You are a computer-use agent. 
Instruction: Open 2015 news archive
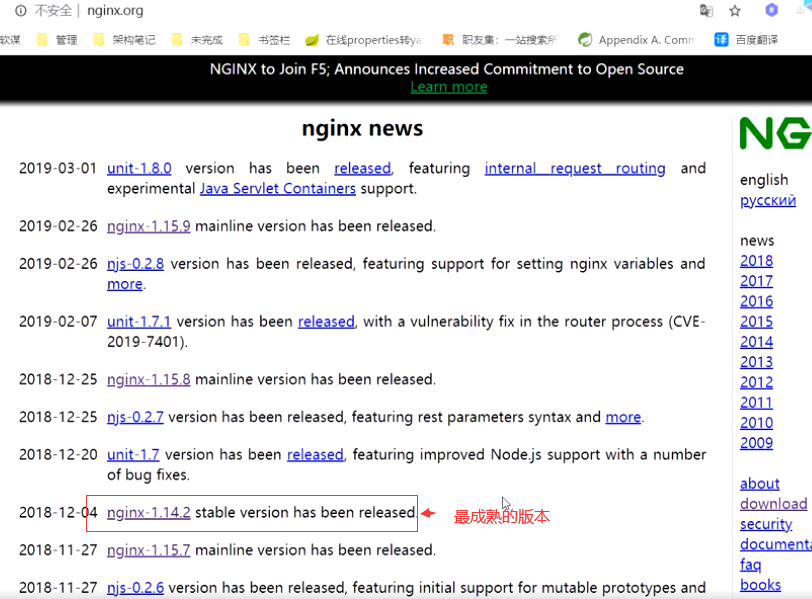pos(757,322)
